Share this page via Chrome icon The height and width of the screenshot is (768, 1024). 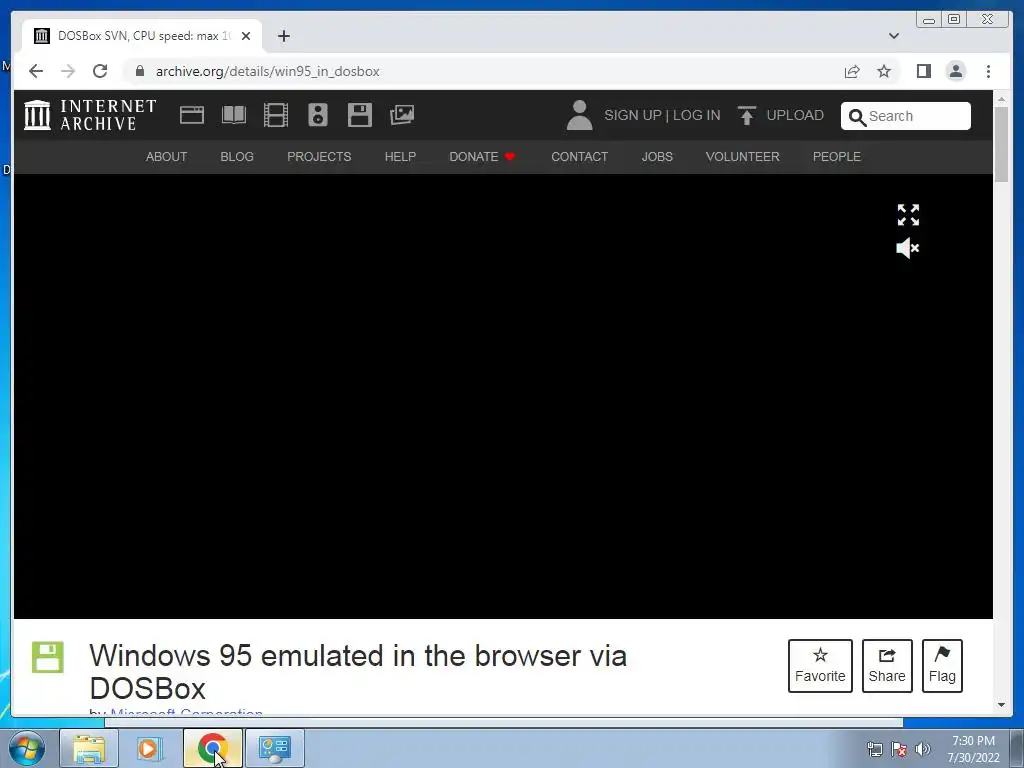(x=852, y=71)
